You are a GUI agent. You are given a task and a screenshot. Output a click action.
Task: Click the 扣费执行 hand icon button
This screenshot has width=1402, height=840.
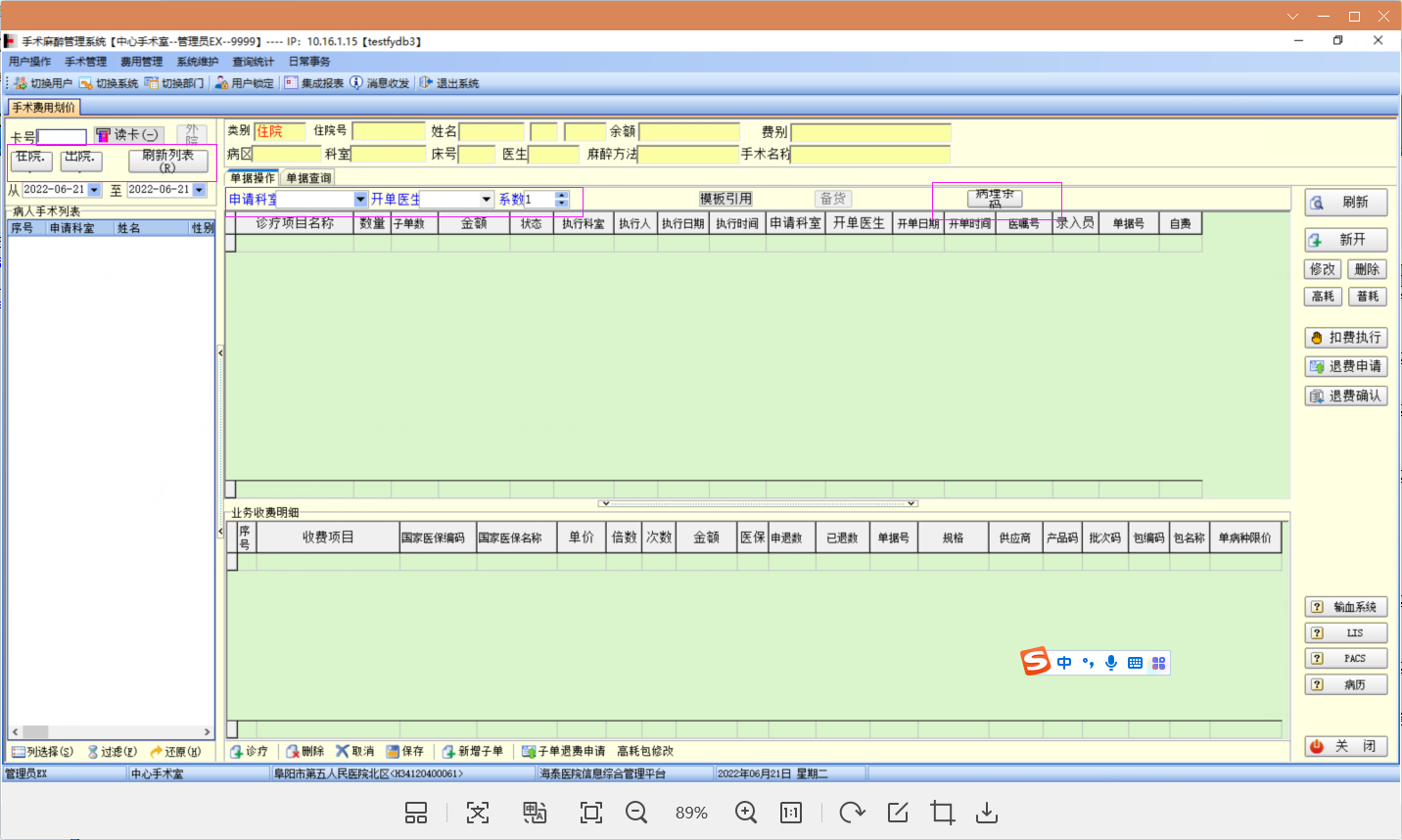(x=1346, y=338)
